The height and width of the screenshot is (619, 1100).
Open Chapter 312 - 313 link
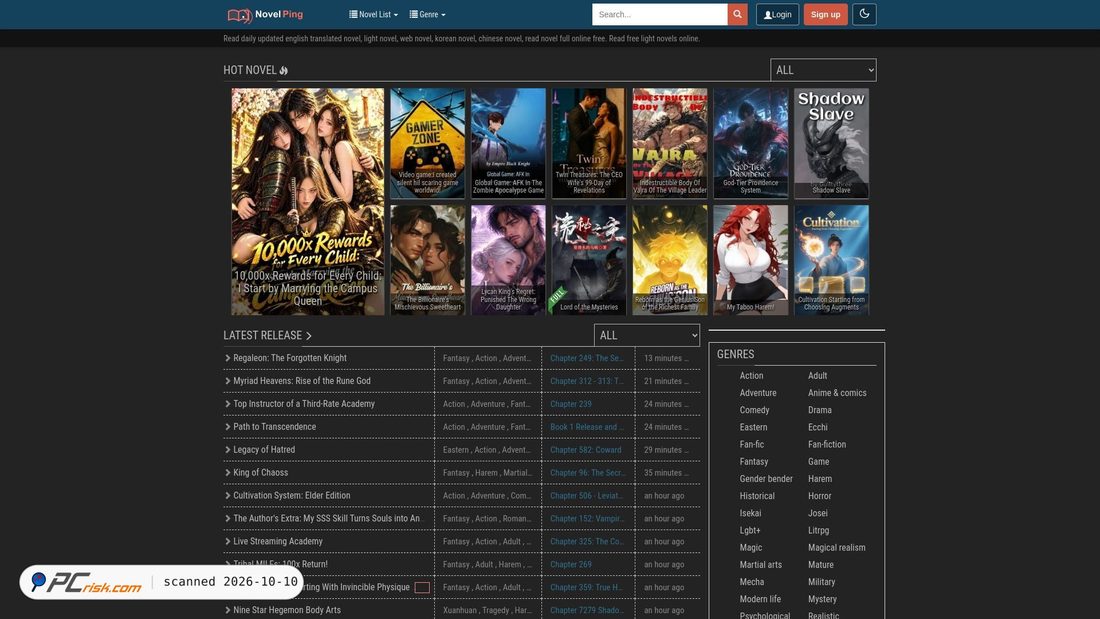point(586,381)
